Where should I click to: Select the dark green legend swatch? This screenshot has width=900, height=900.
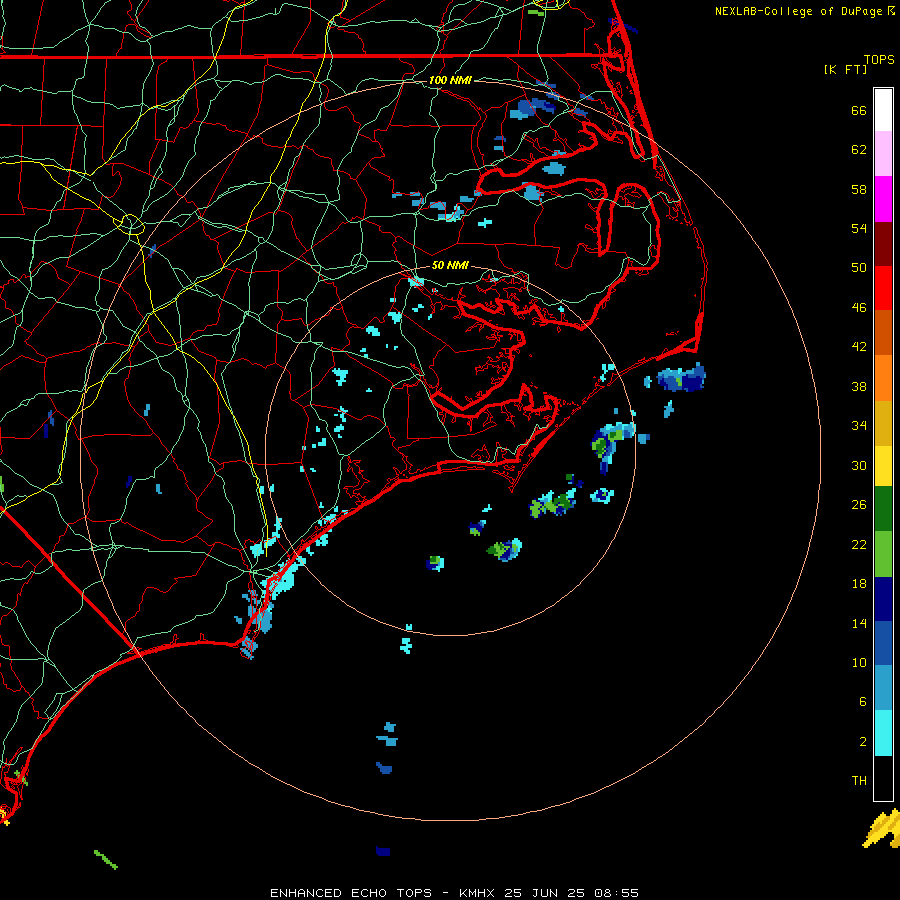click(883, 508)
